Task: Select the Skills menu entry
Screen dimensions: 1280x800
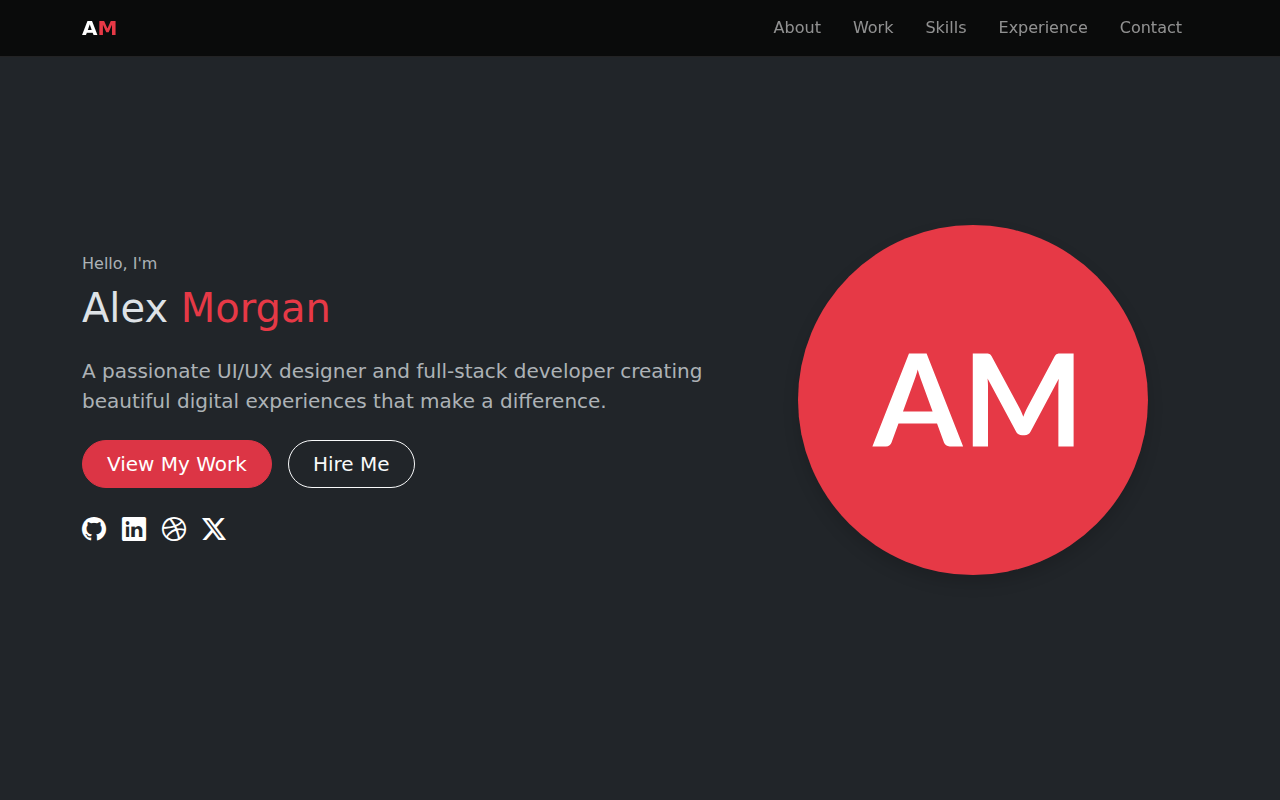Action: (x=945, y=27)
